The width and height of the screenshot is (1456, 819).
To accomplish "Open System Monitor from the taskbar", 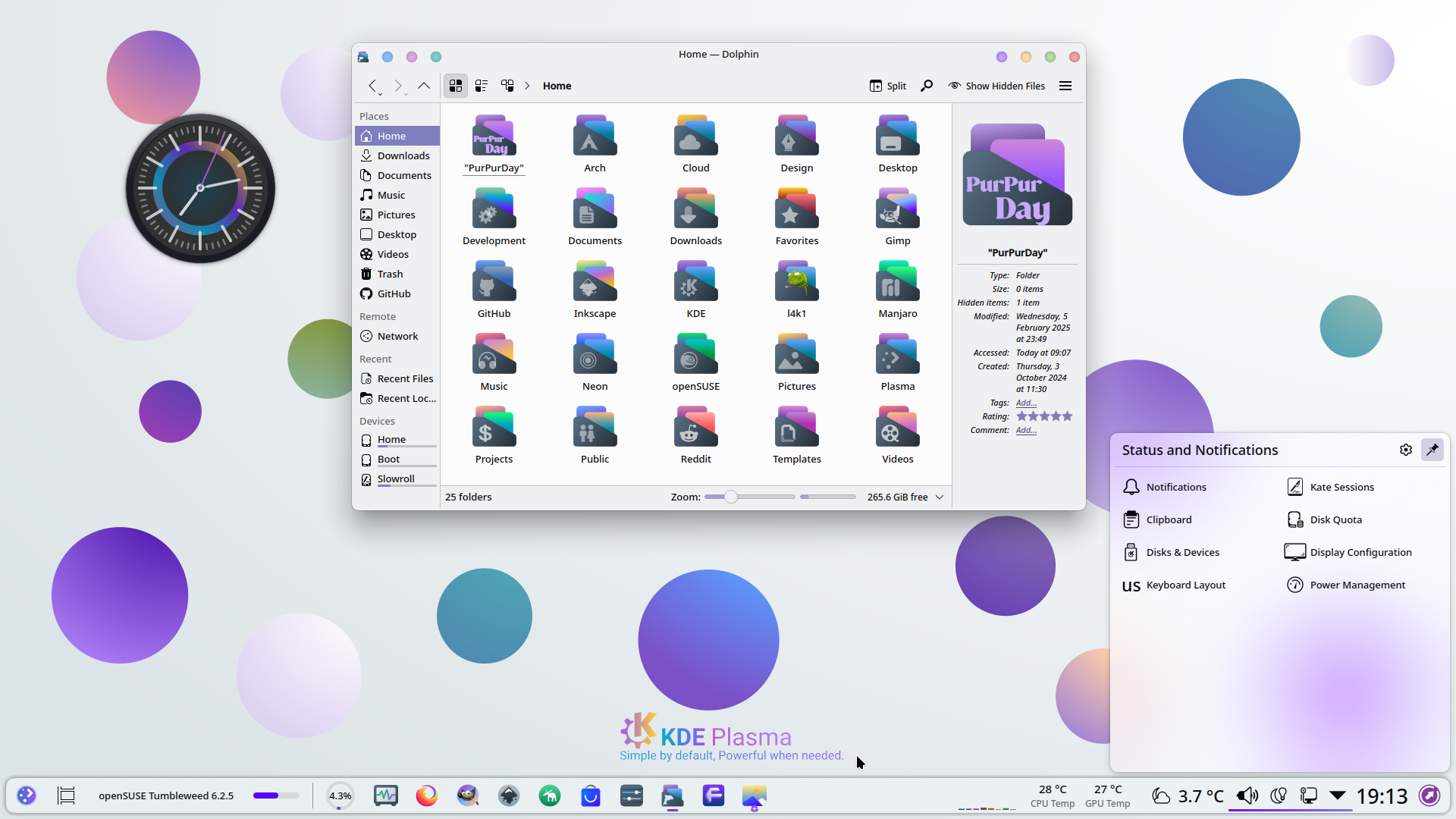I will coord(386,795).
